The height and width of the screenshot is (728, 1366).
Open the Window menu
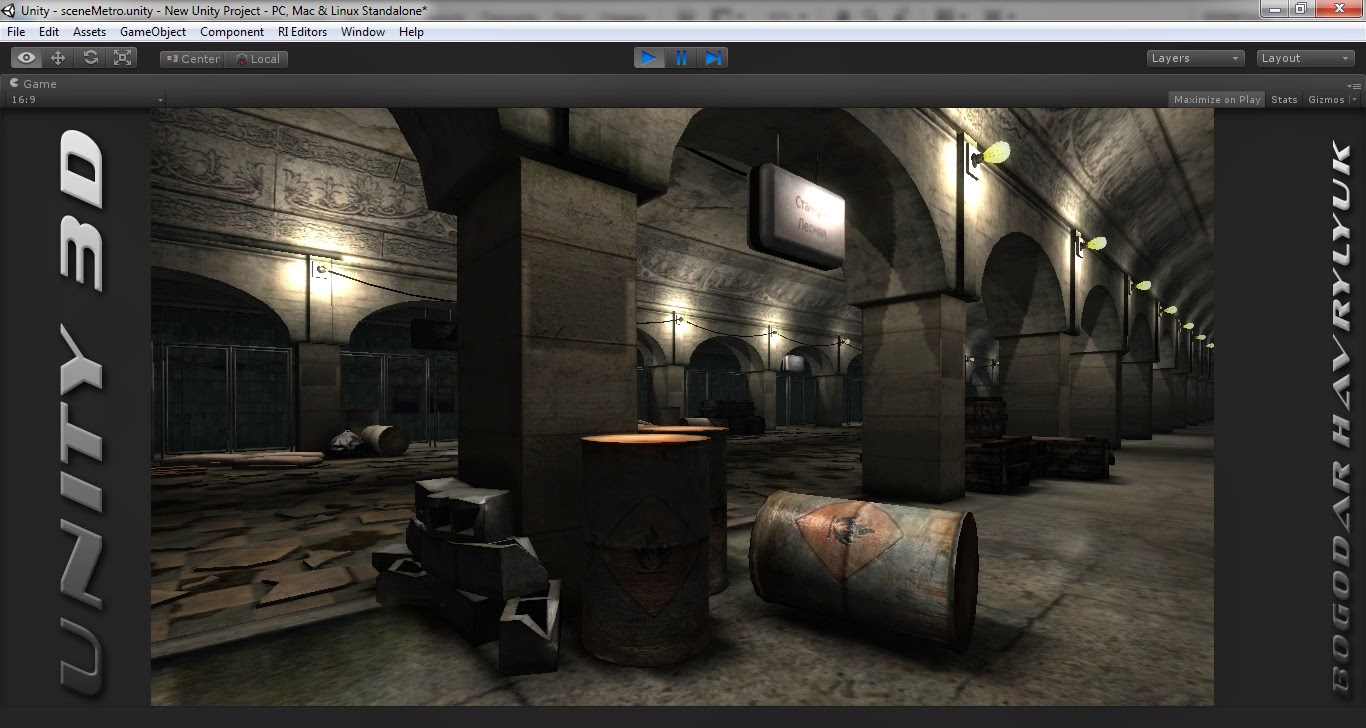coord(363,32)
